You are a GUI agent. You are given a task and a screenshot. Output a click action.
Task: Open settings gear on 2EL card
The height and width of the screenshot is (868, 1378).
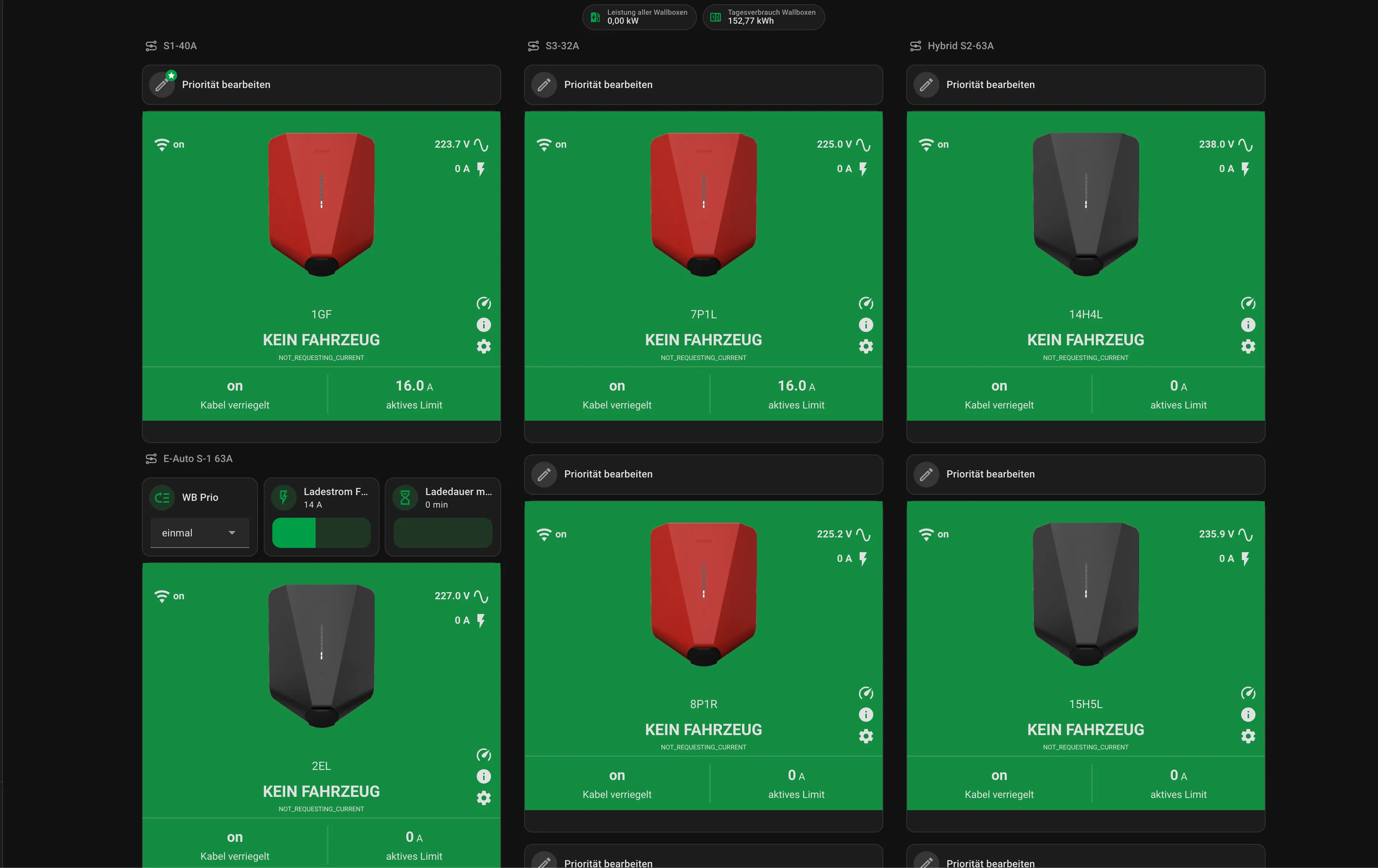click(x=484, y=798)
